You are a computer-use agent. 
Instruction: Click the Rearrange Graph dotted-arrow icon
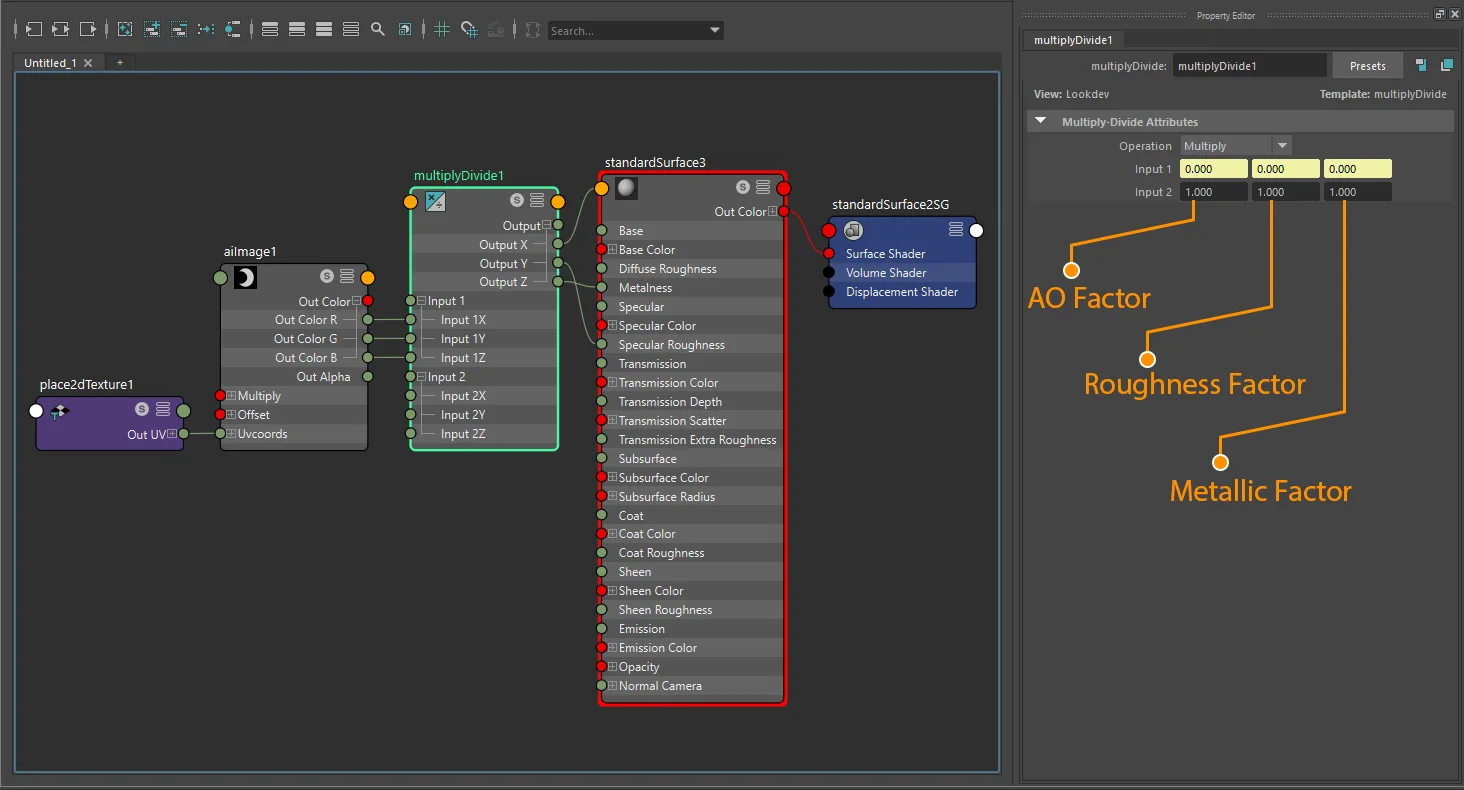point(206,30)
